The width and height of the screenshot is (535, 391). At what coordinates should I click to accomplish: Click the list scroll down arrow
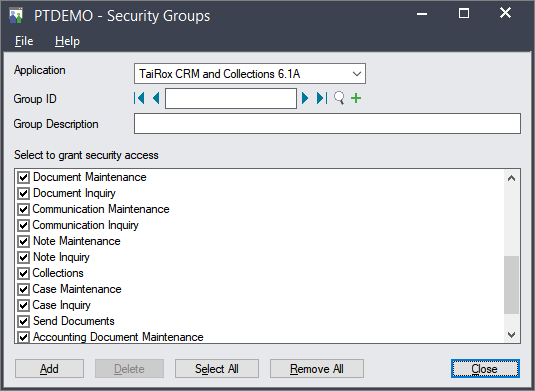coord(511,335)
